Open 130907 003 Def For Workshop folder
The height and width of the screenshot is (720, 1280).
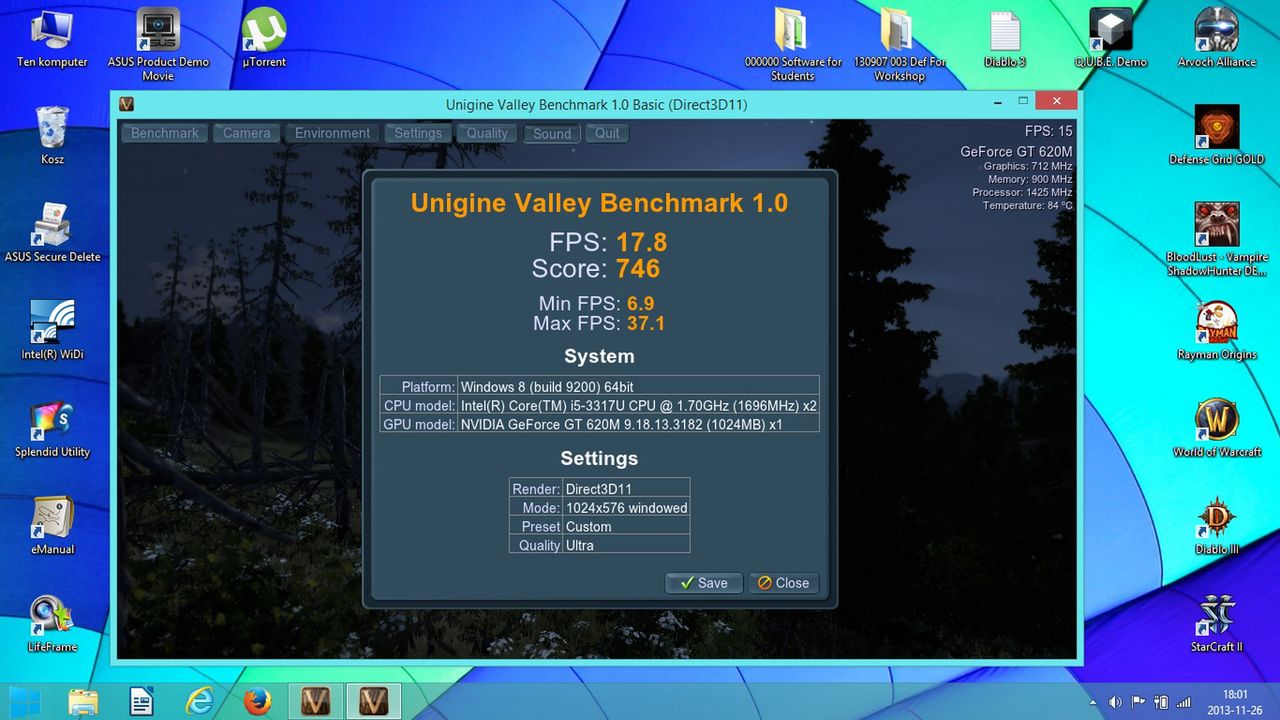tap(899, 44)
